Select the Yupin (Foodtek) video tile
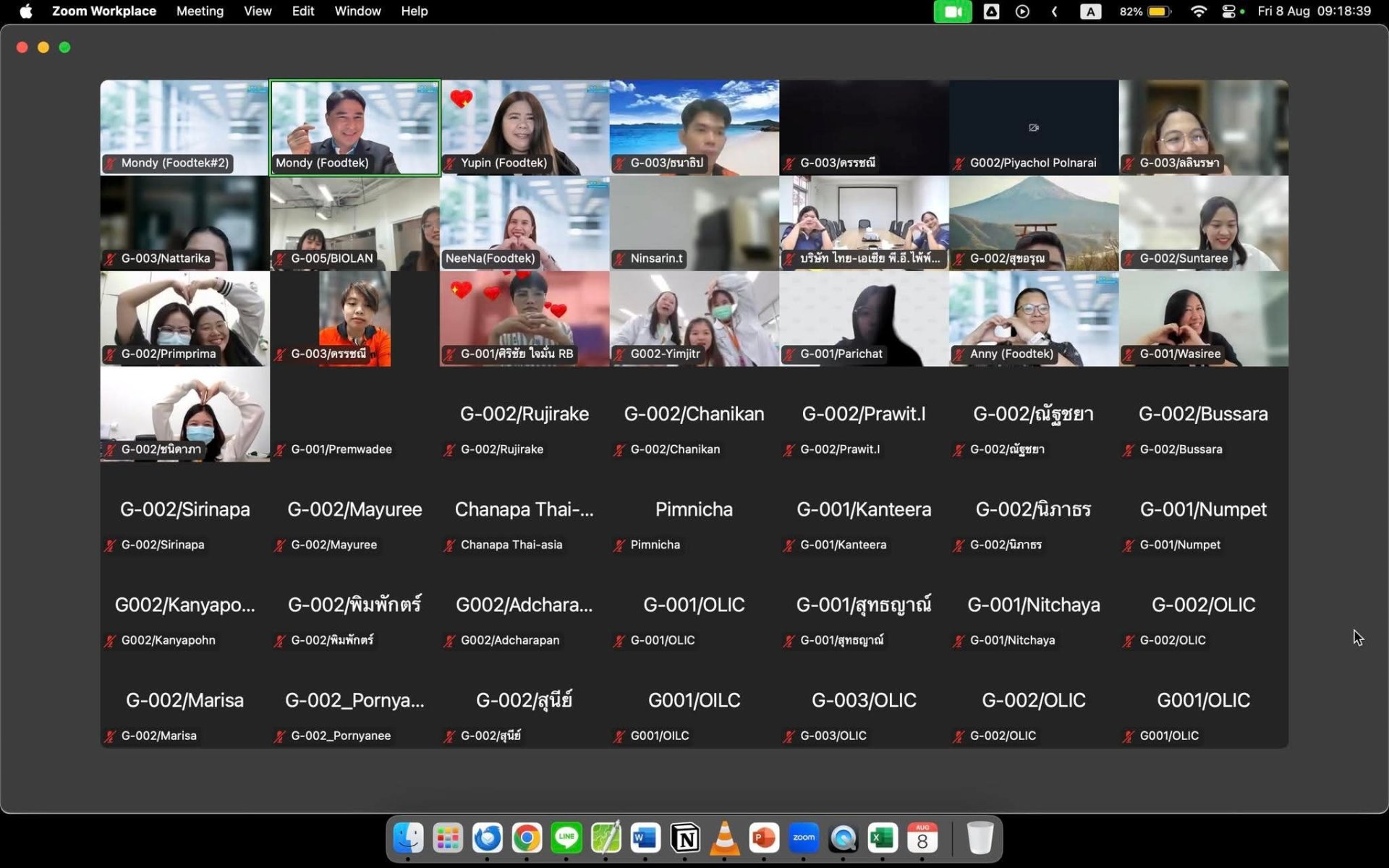 524,127
